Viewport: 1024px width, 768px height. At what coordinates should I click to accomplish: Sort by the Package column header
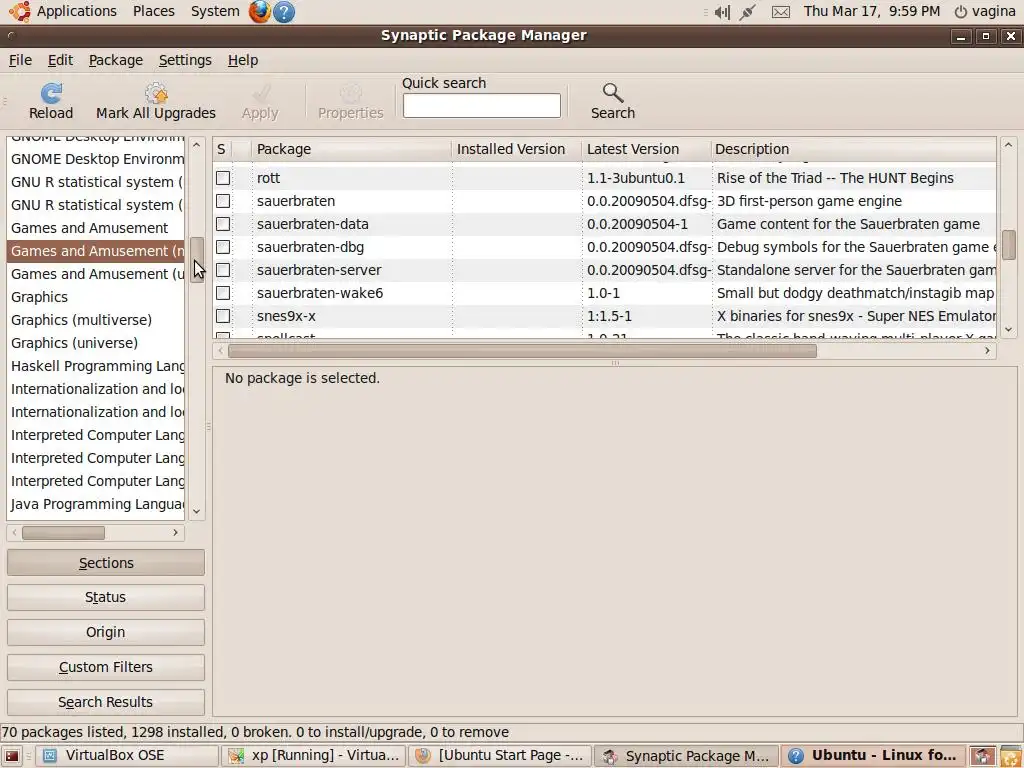pos(351,149)
